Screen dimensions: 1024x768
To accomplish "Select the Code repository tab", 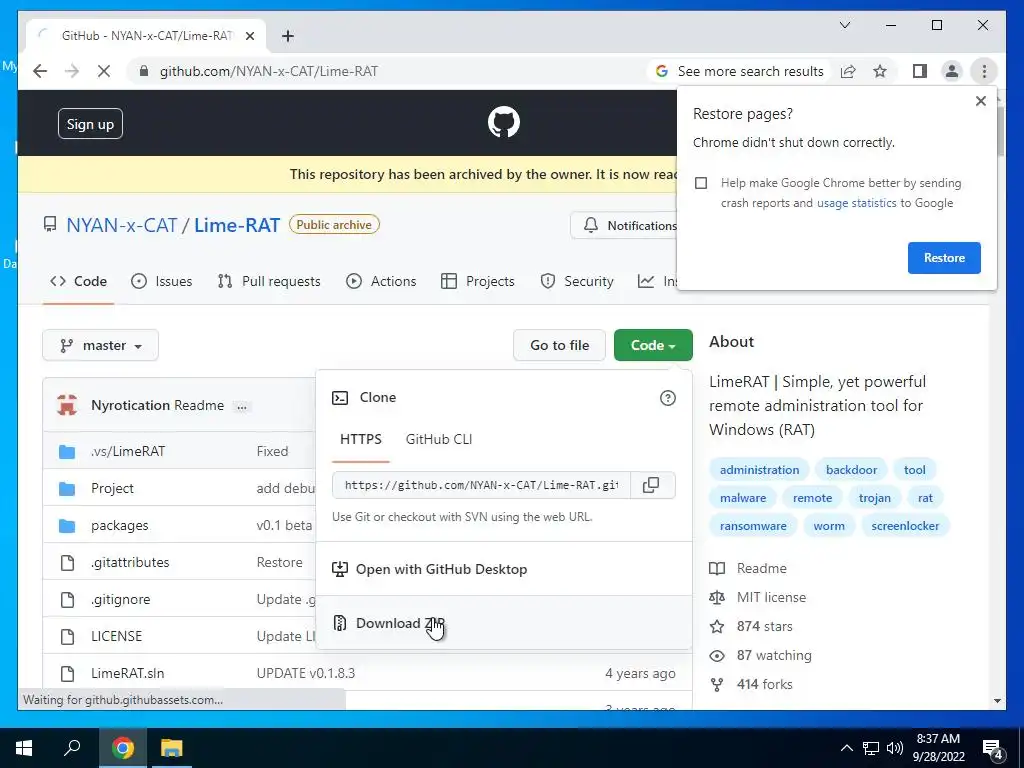I will pos(78,281).
